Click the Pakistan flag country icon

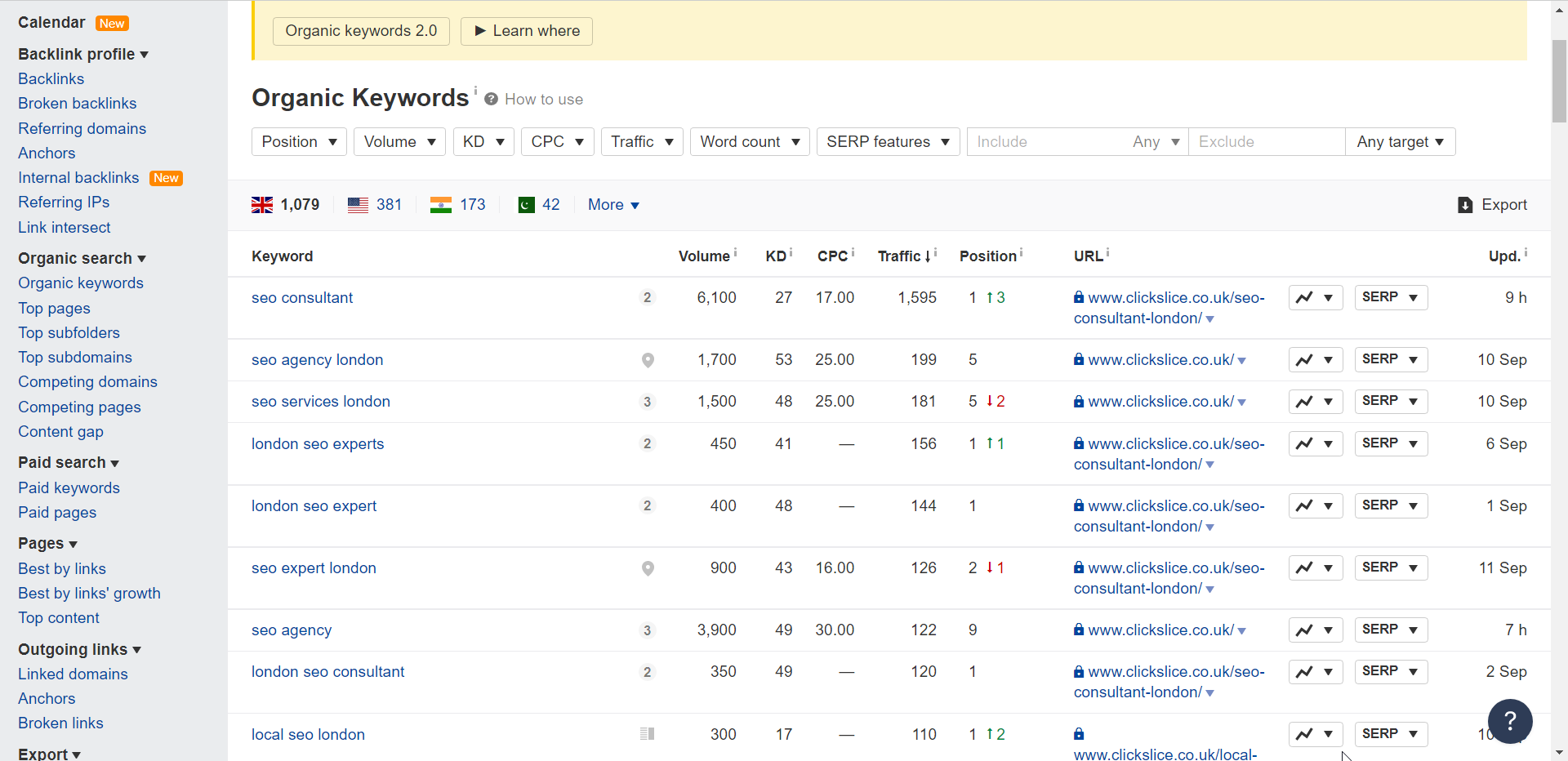click(526, 205)
